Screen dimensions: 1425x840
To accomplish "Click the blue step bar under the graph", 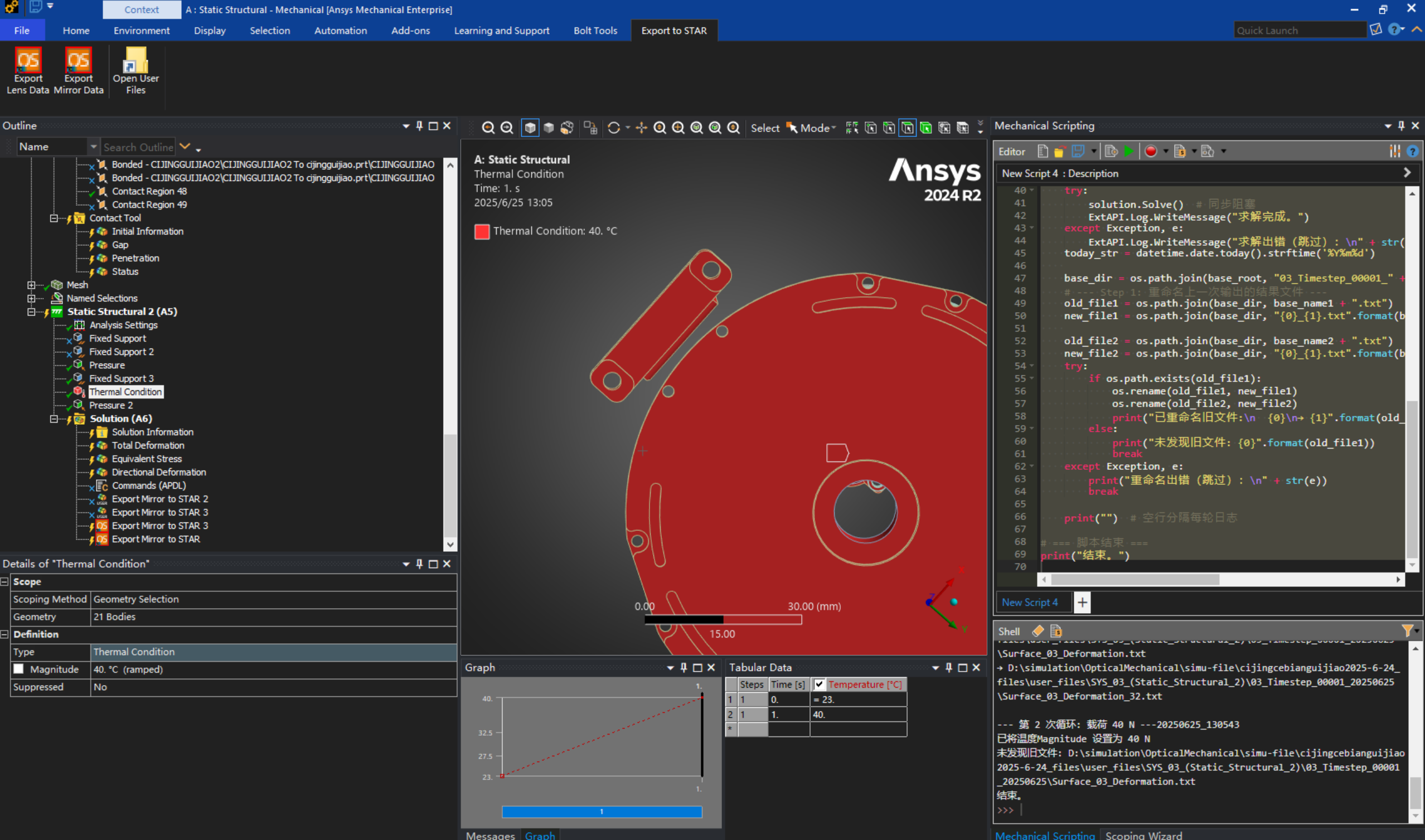I will tap(602, 812).
